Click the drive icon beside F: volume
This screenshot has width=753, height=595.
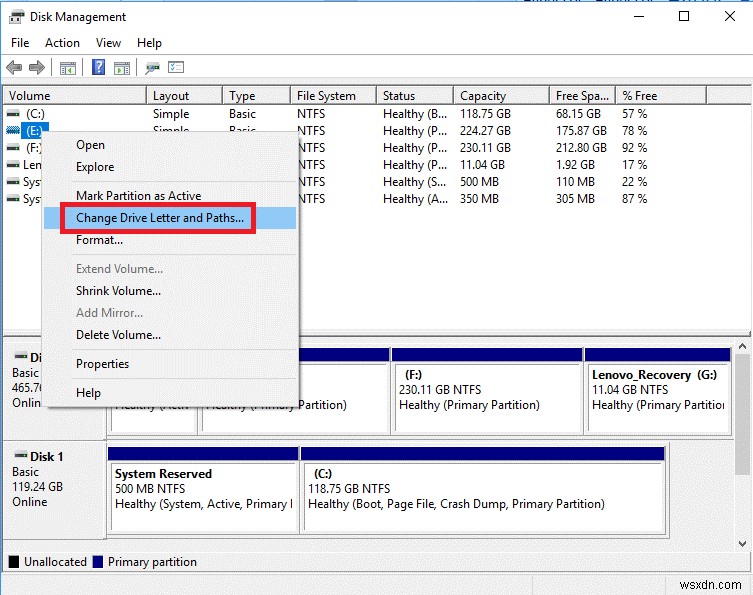click(13, 147)
